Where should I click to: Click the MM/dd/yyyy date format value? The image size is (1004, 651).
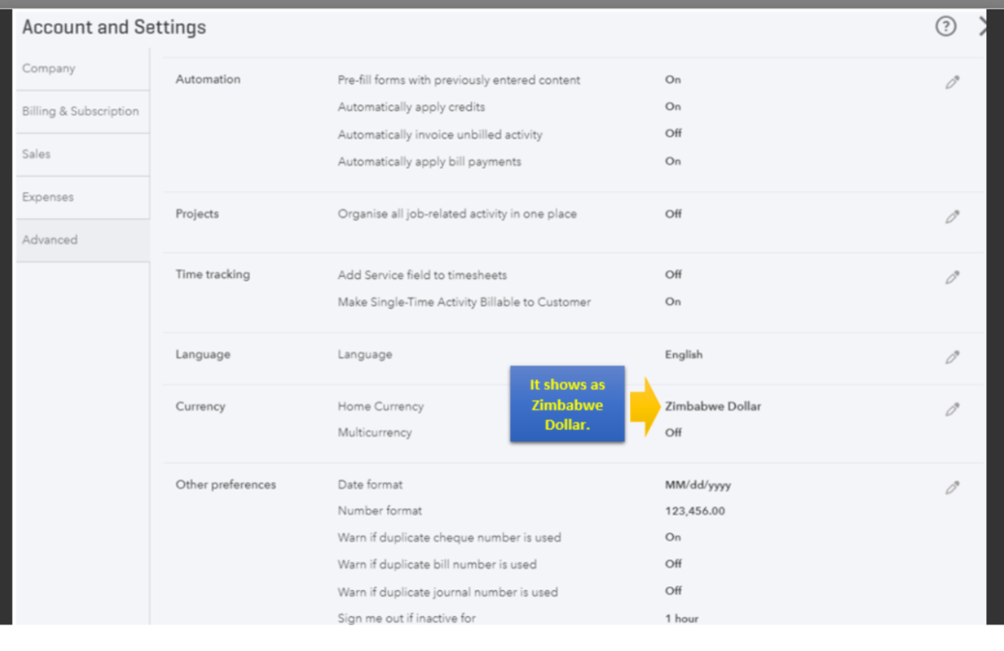697,485
